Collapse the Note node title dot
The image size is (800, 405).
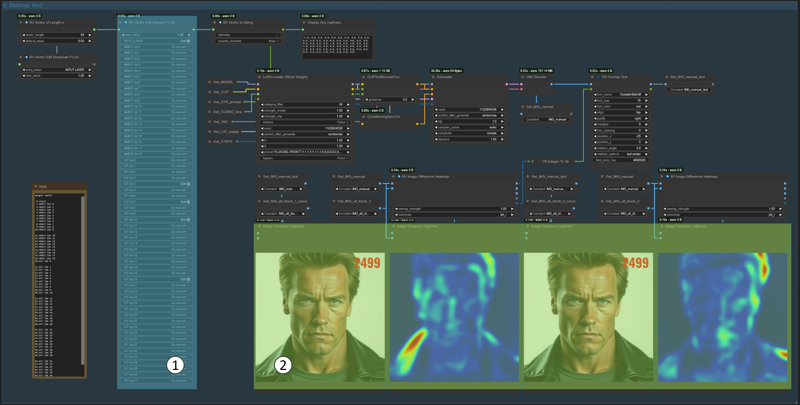point(37,187)
